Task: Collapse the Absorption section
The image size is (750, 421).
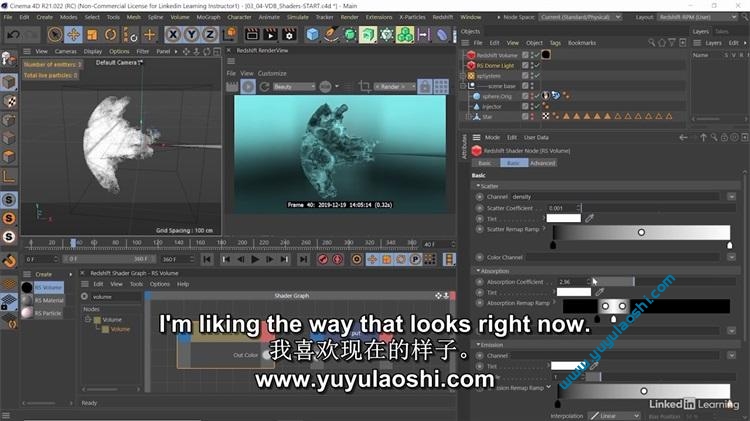Action: (x=478, y=271)
